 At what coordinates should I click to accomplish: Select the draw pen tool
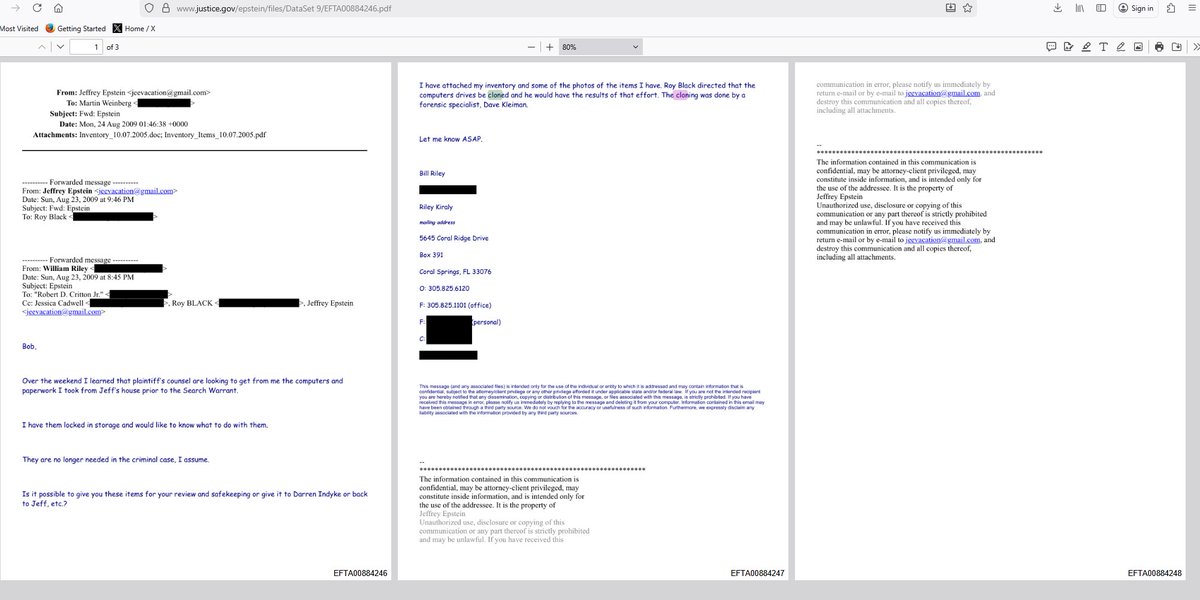click(x=1119, y=47)
